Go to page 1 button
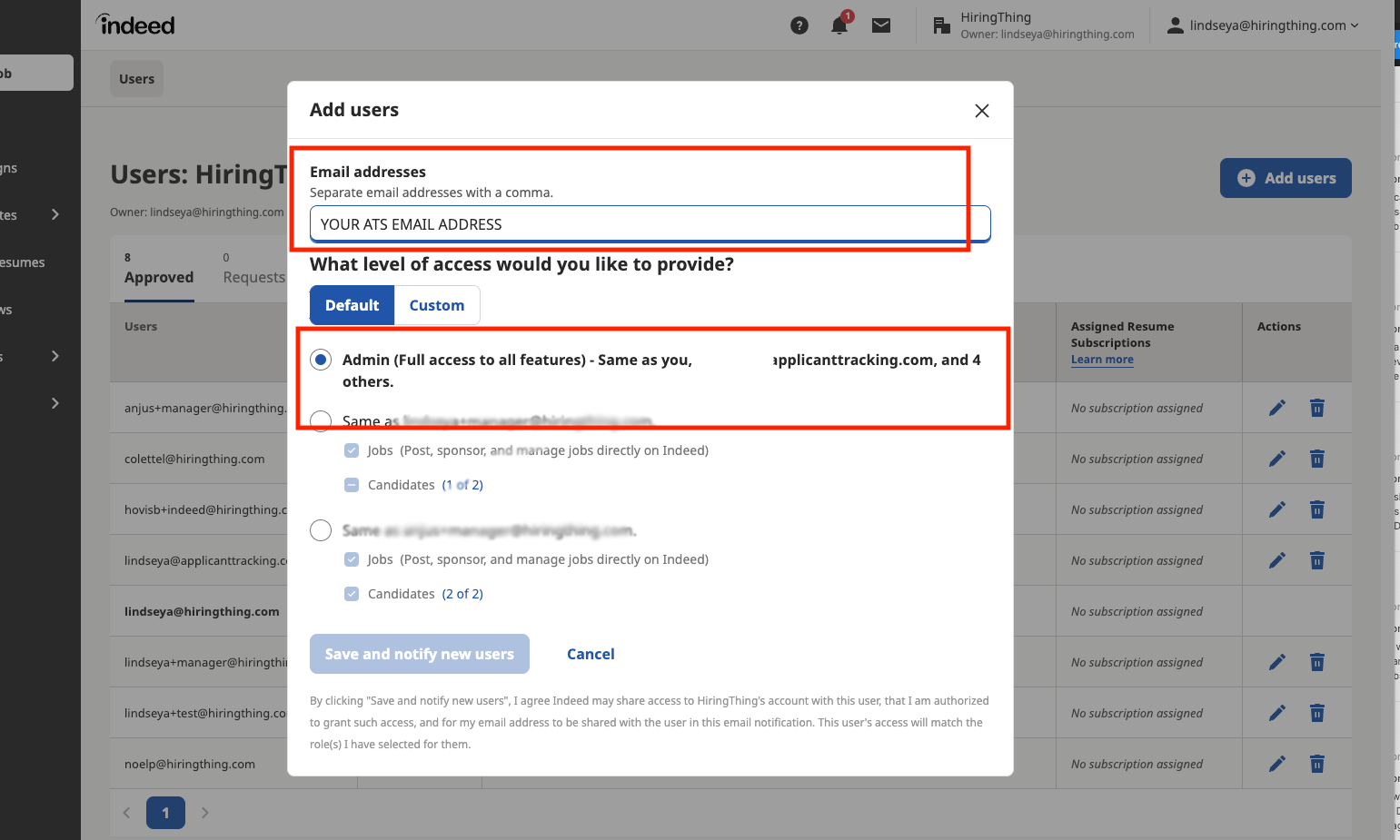 pyautogui.click(x=165, y=813)
